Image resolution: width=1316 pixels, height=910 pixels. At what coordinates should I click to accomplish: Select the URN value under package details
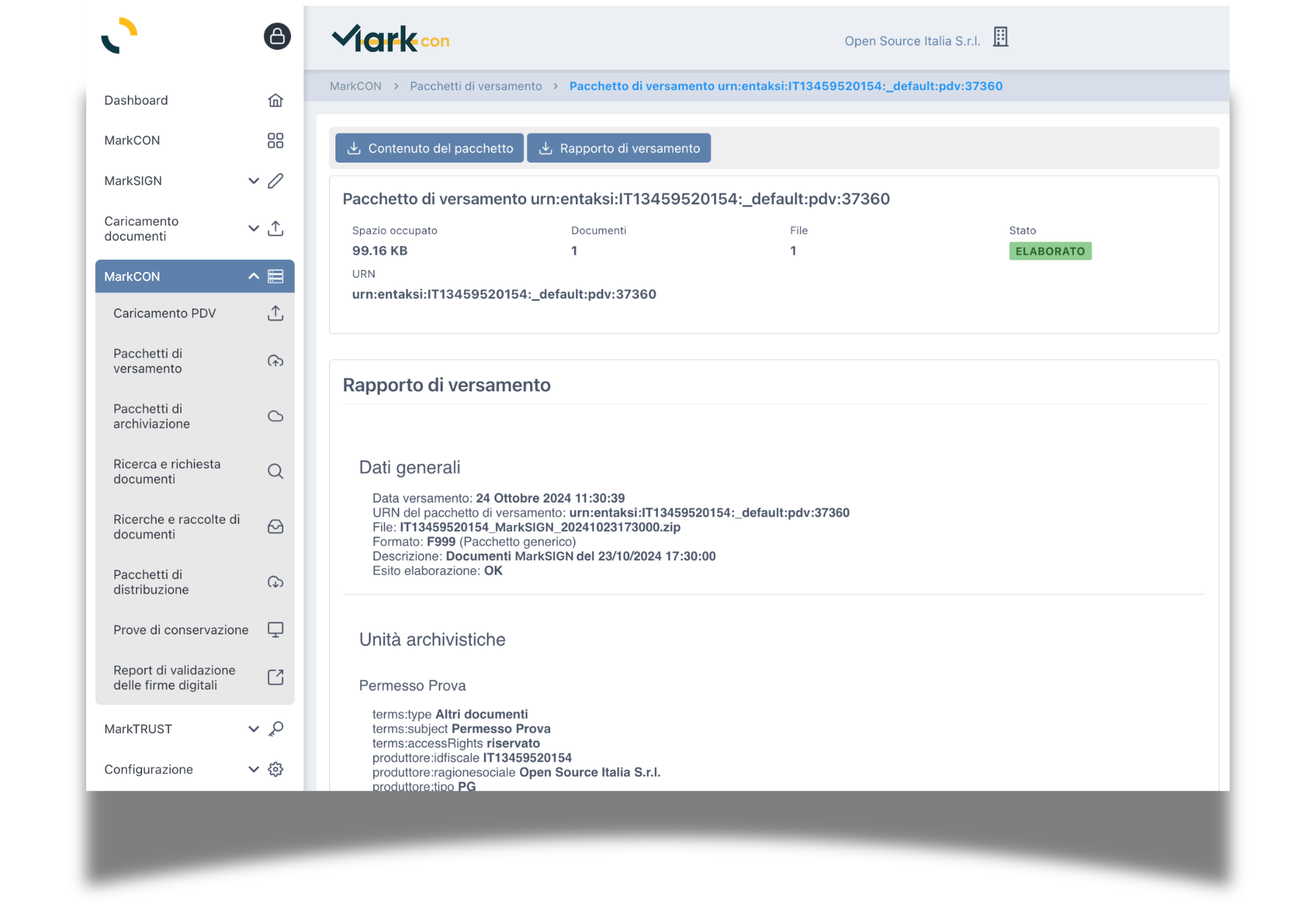504,294
